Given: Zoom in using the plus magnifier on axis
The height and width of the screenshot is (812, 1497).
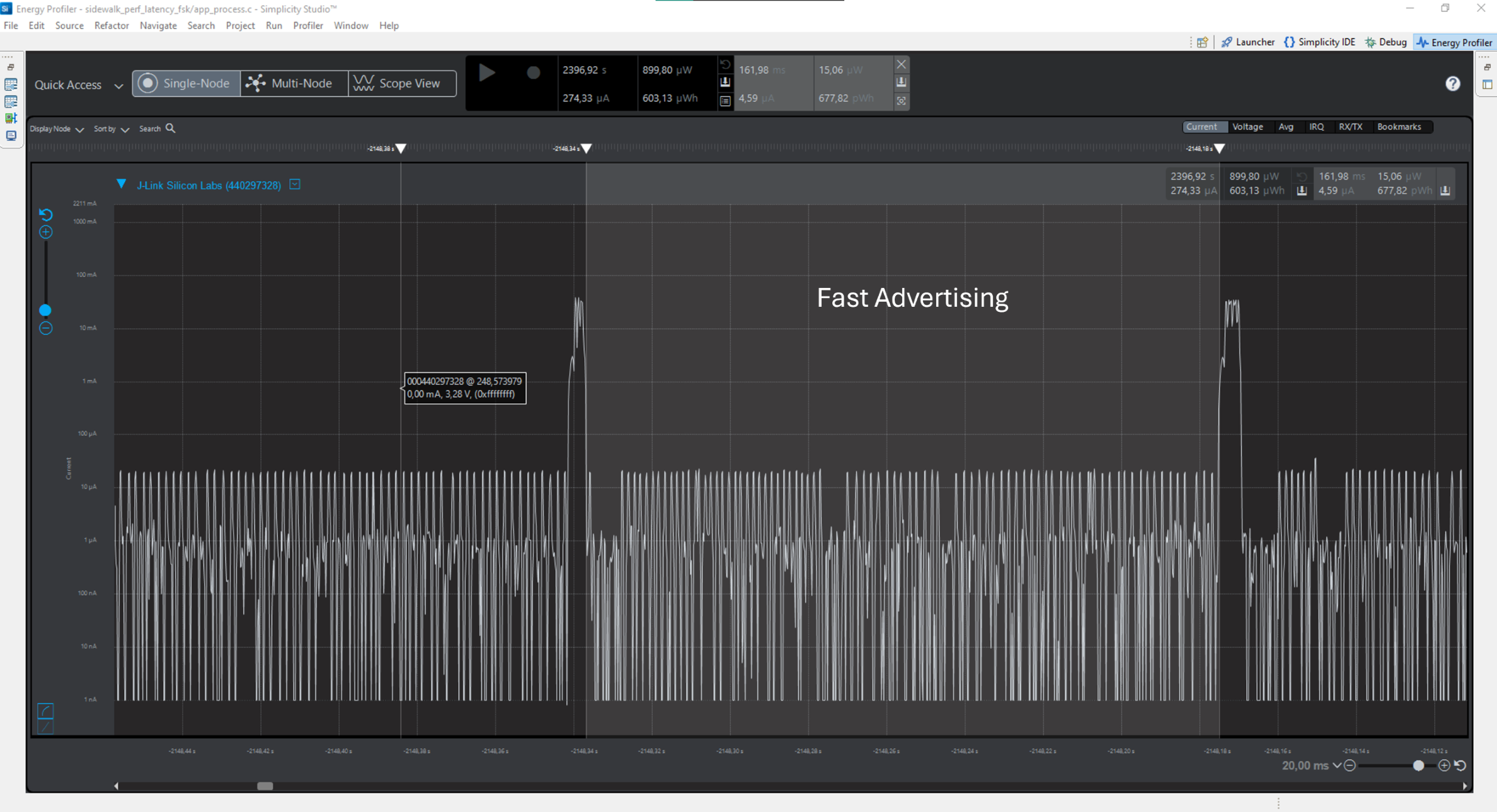Looking at the screenshot, I should (45, 231).
